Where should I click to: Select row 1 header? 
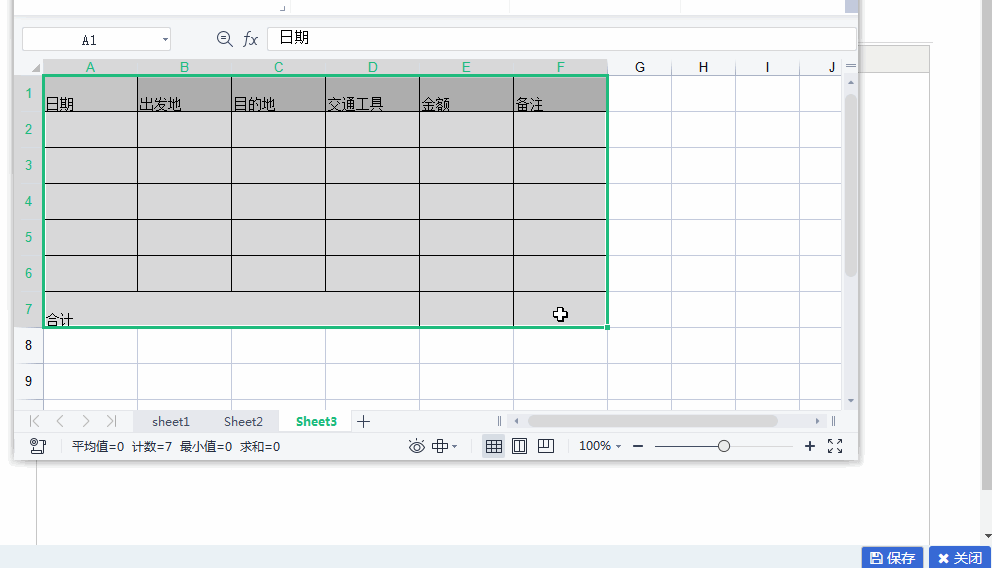(x=28, y=94)
